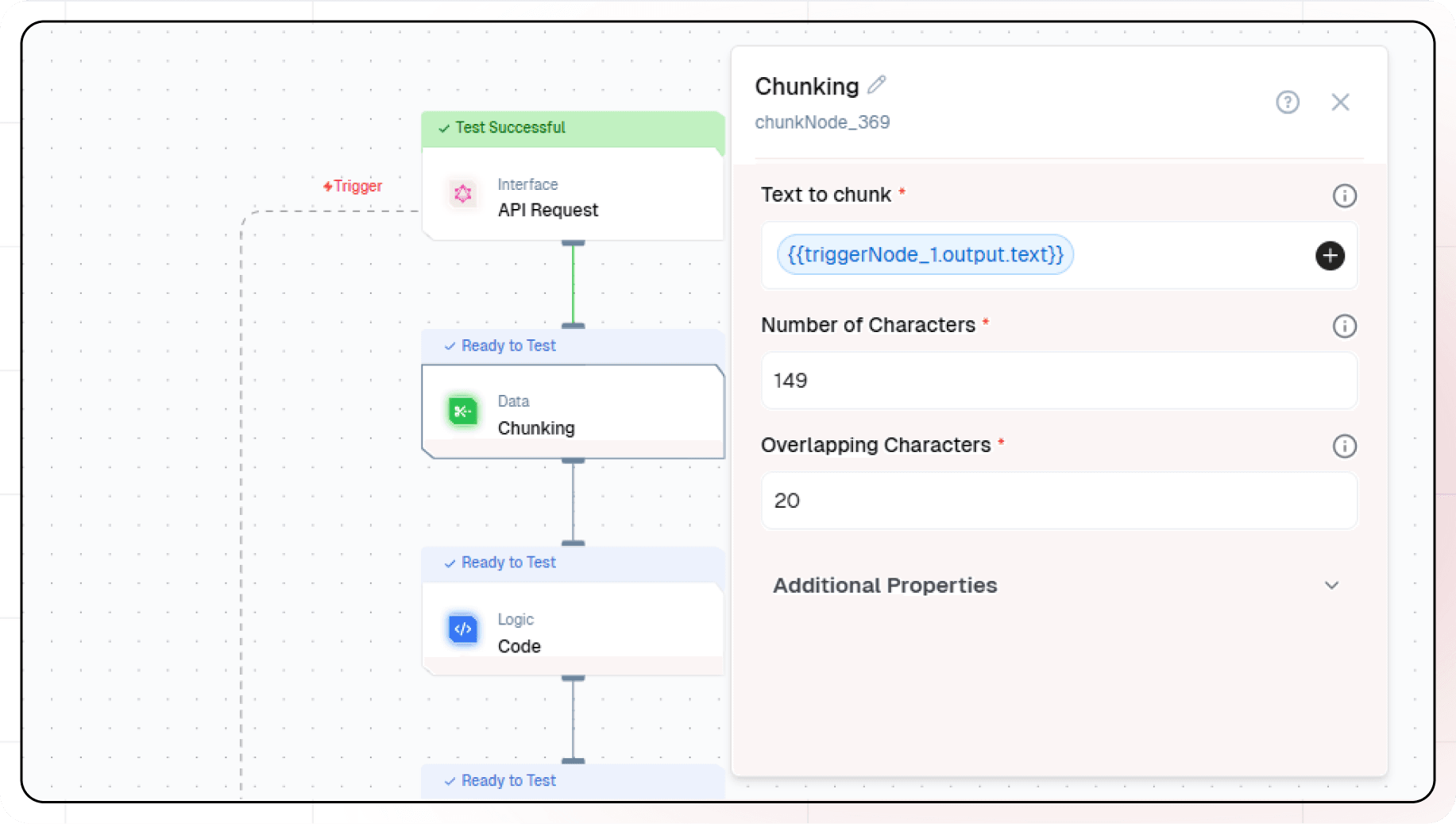Click the Trigger label on the connection

pos(353,185)
